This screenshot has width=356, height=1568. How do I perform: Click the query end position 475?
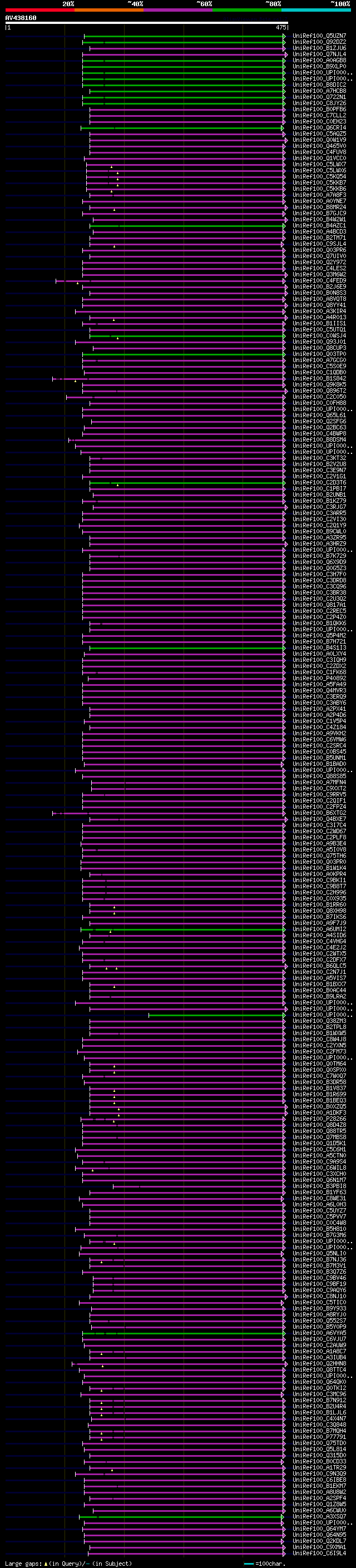click(x=280, y=27)
